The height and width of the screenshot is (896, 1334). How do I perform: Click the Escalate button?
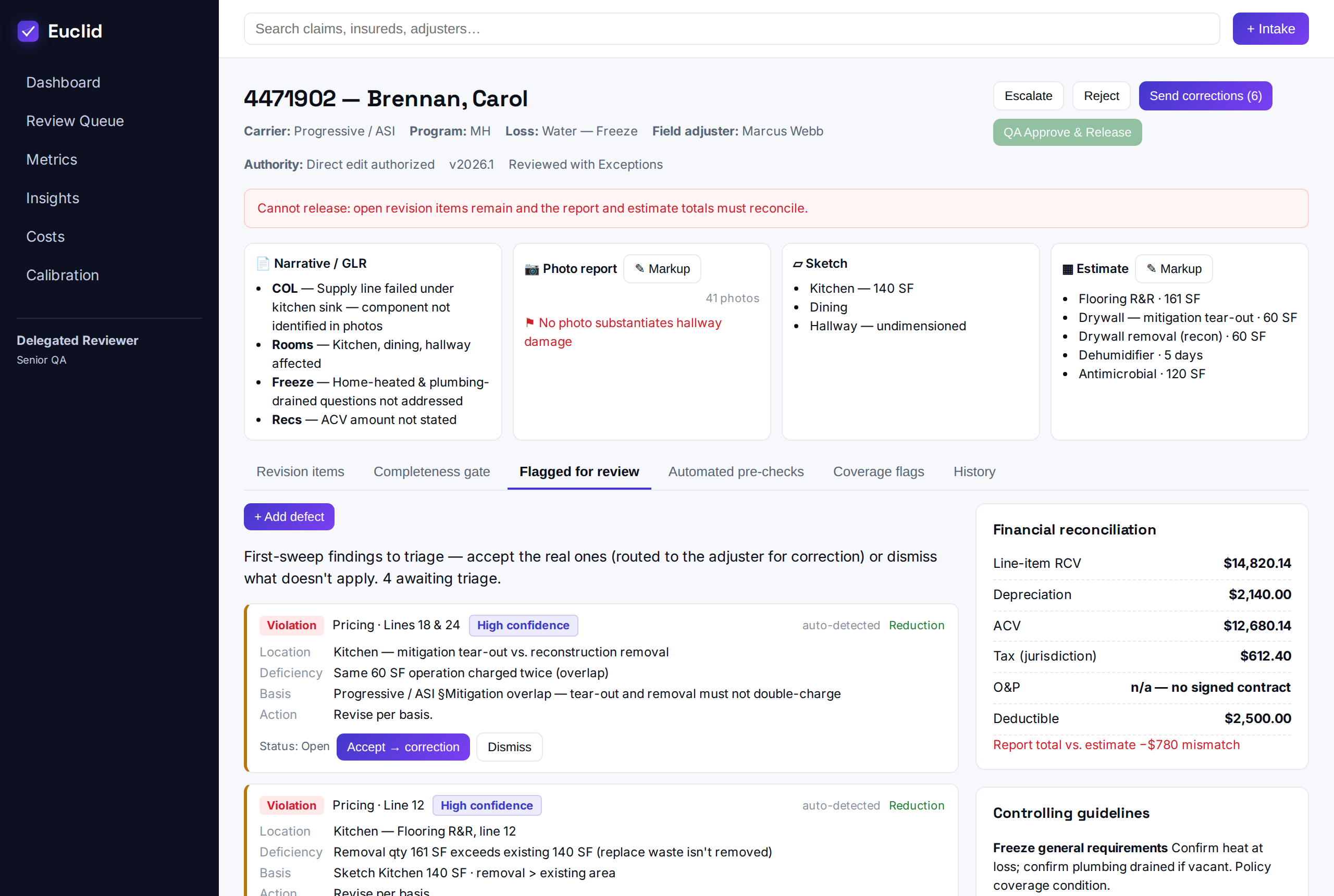(1028, 96)
